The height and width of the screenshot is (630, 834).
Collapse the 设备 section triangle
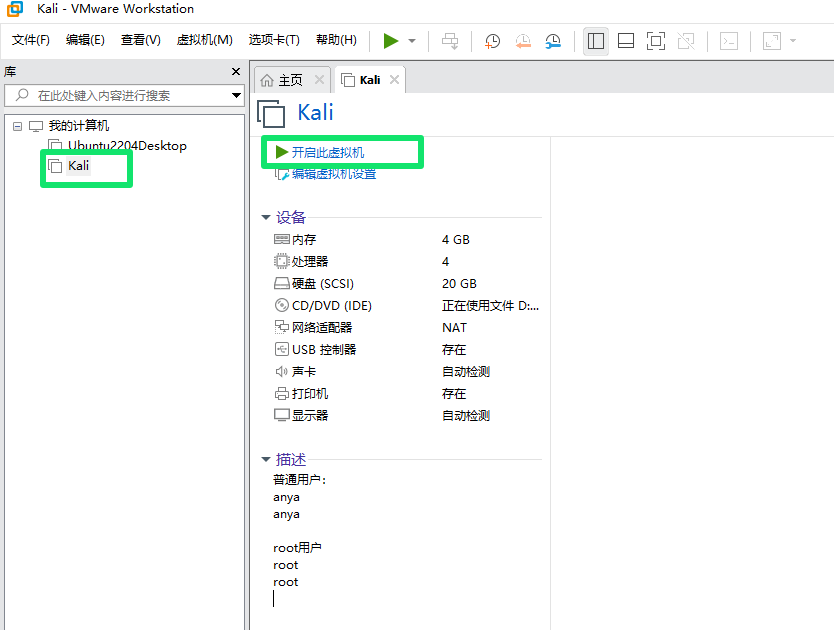tap(265, 217)
